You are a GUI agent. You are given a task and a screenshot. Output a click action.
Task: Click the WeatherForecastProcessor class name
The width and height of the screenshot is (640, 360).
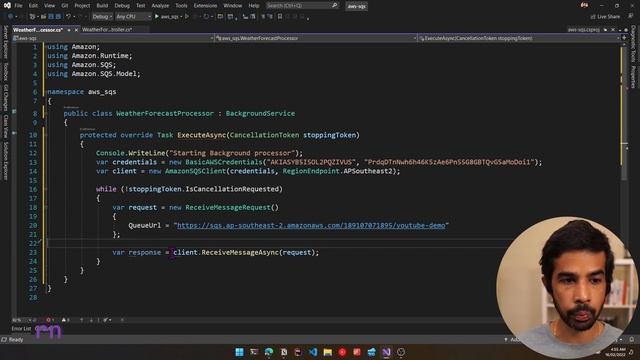point(165,113)
